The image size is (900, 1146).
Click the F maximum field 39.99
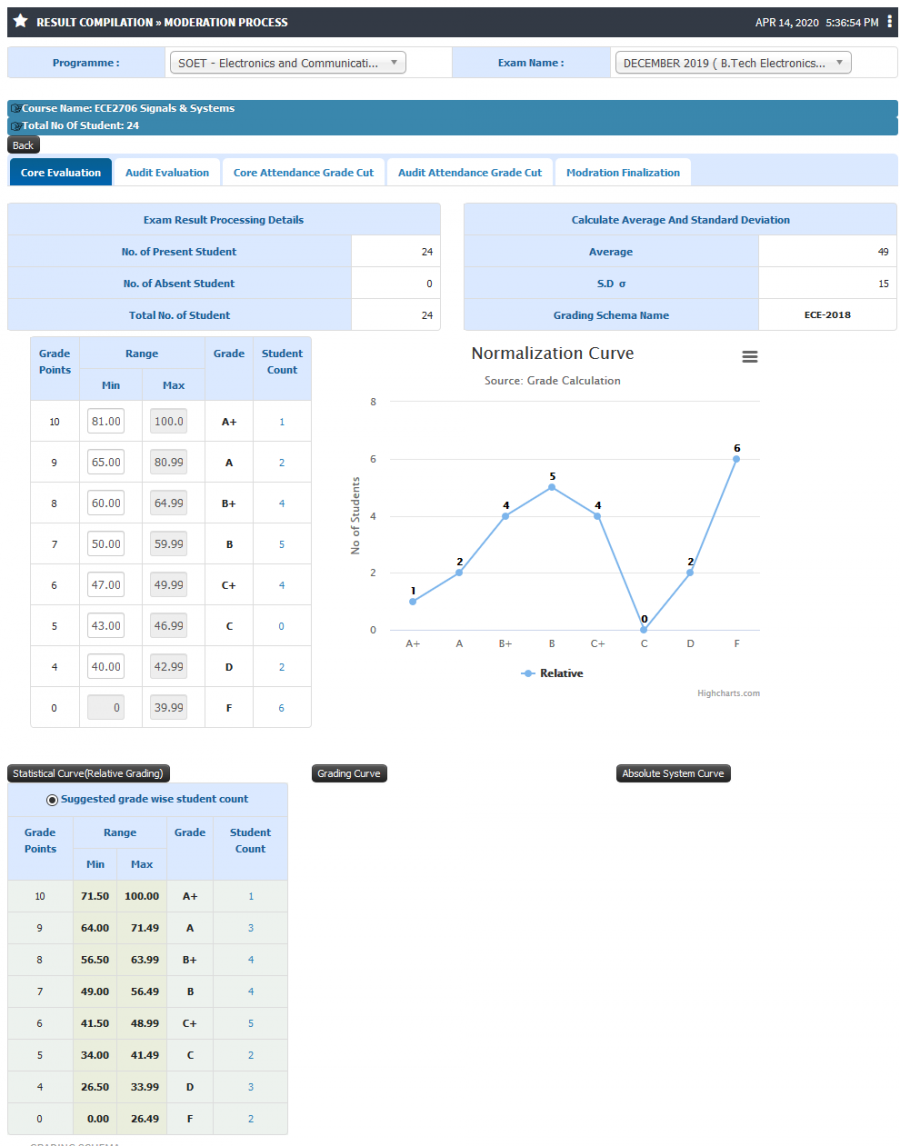(168, 707)
